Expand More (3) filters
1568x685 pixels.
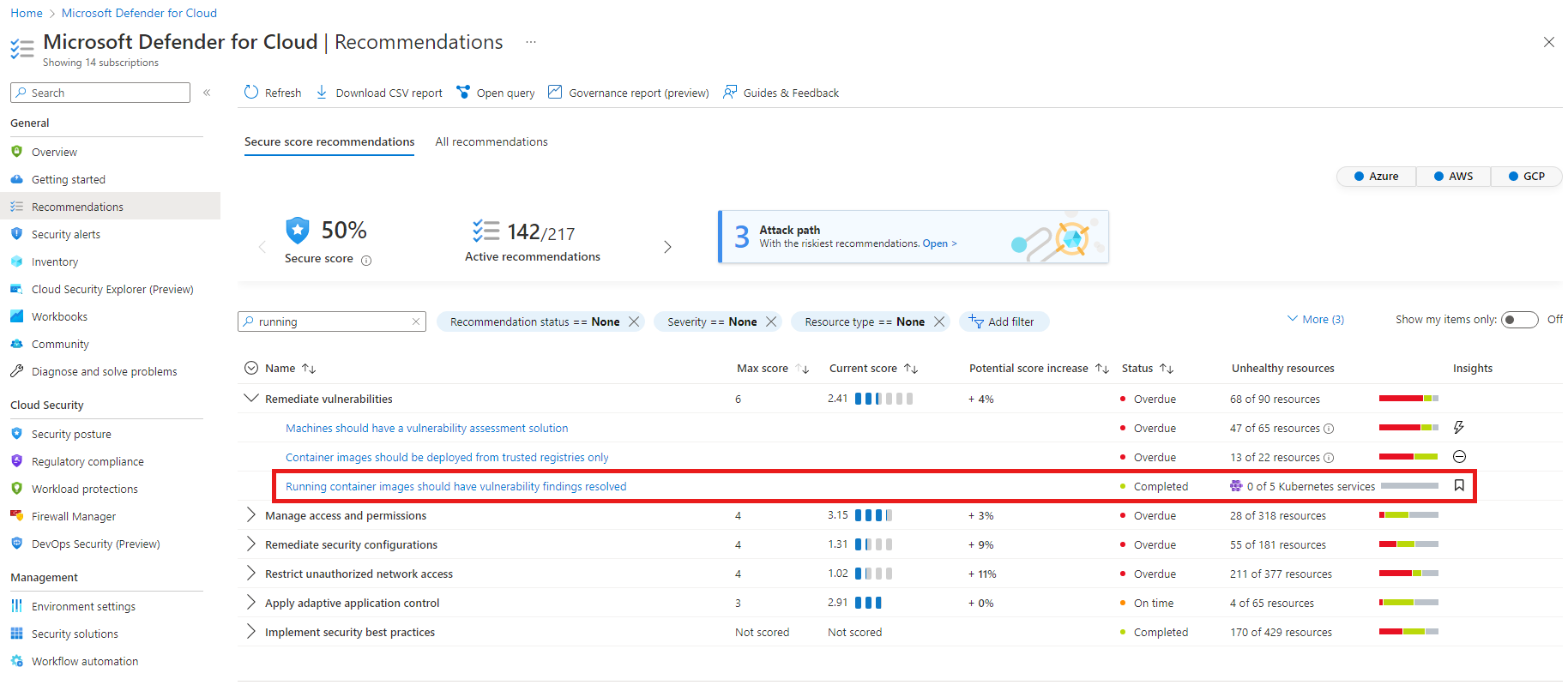pyautogui.click(x=1316, y=319)
